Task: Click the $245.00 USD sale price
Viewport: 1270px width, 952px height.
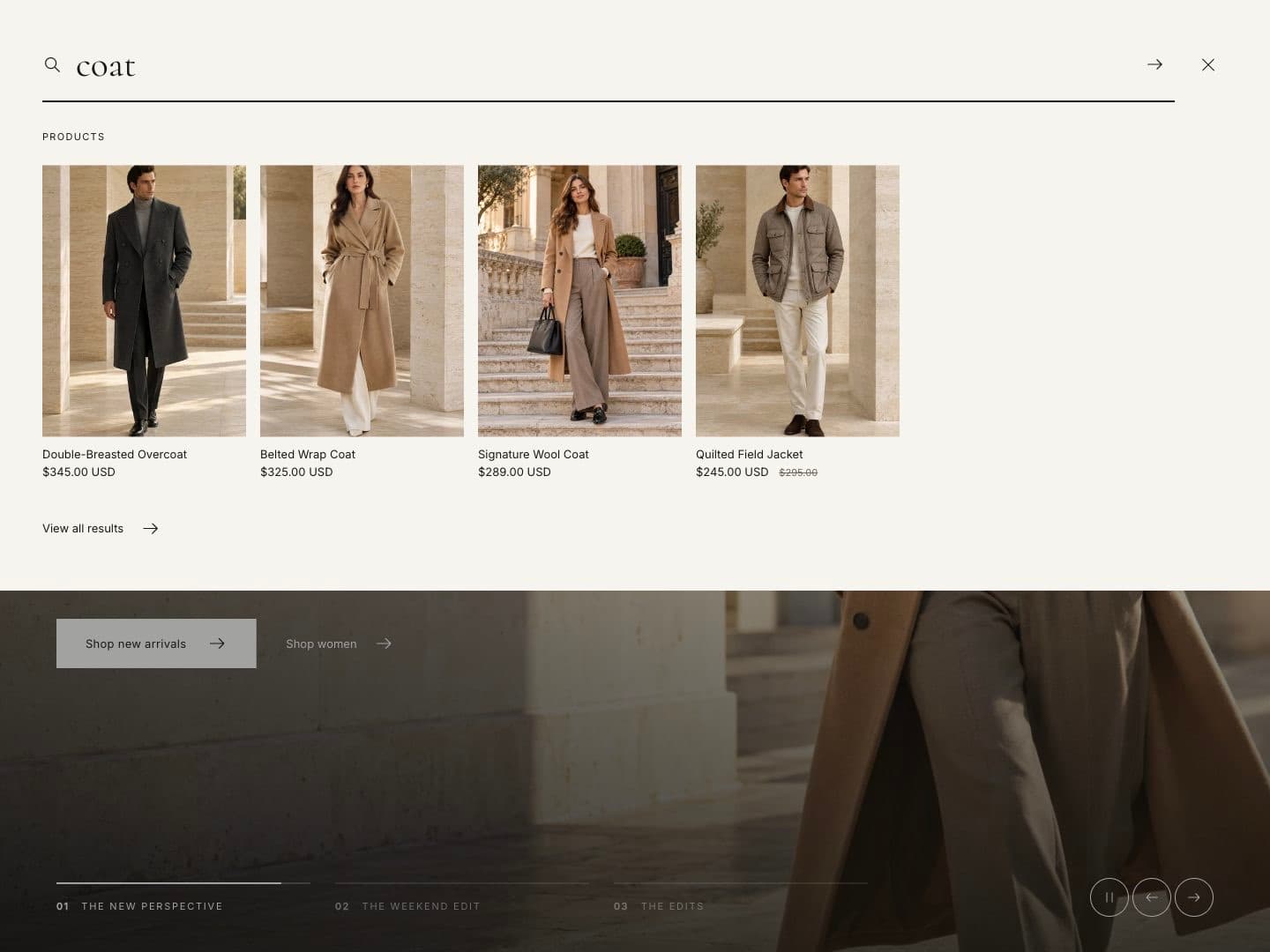Action: [x=732, y=472]
